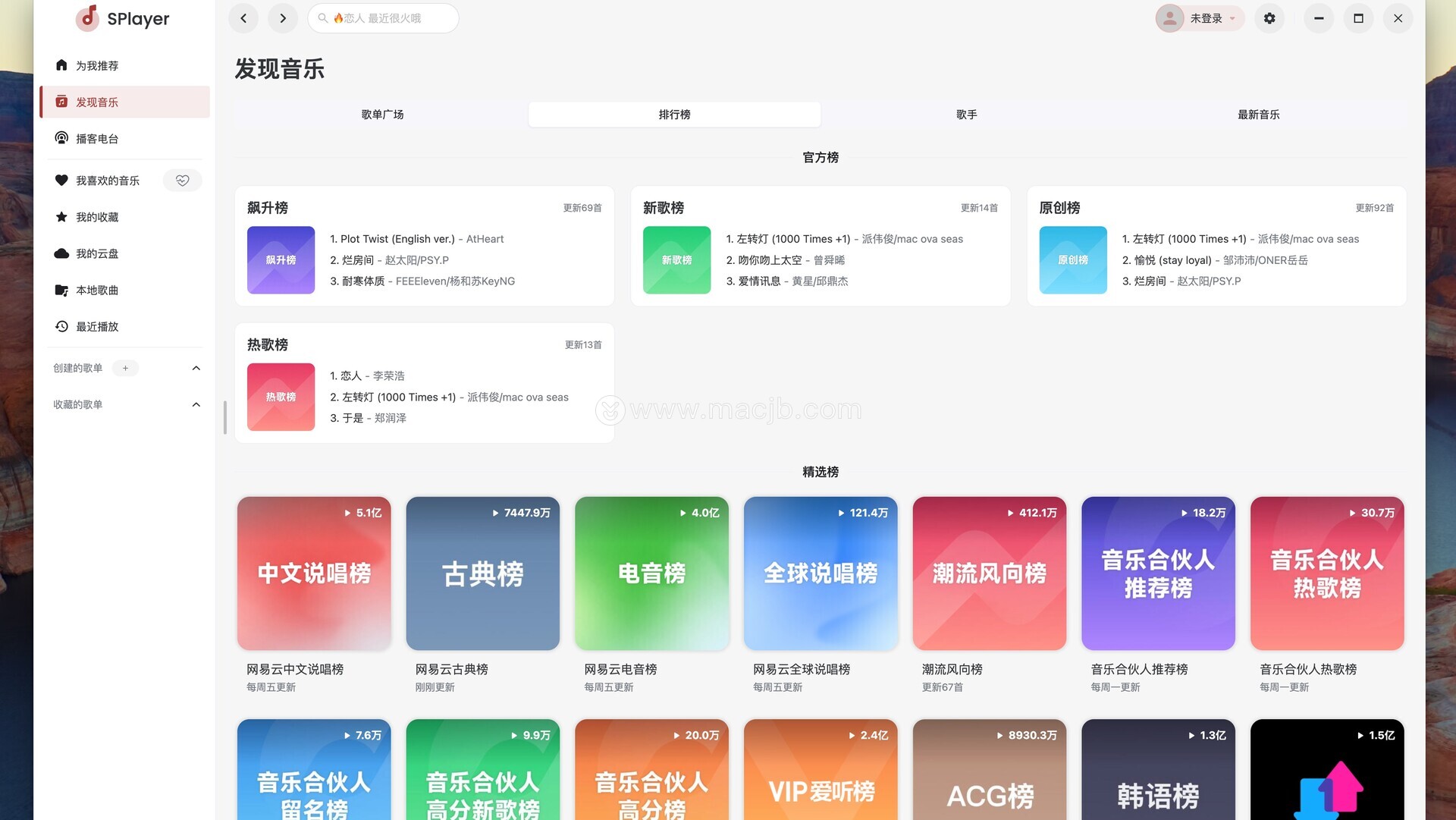Open 本地歌曲 folder music icon
Screen dimensions: 1456x820
tap(61, 290)
